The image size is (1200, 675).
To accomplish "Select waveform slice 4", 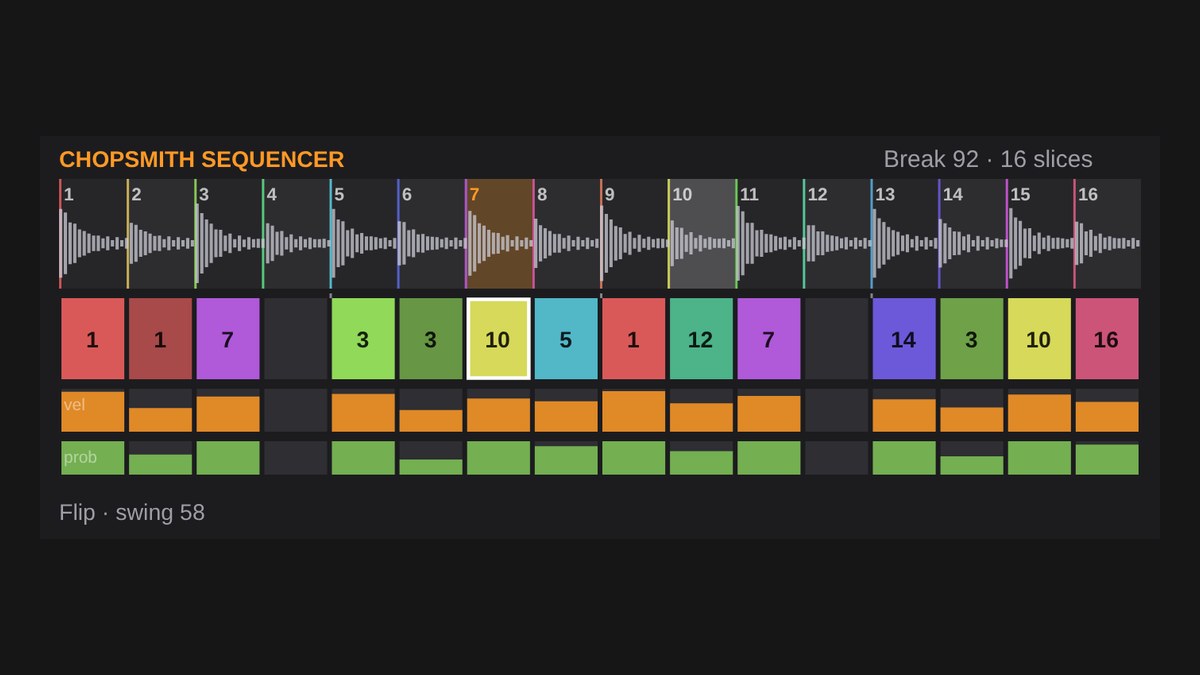I will pyautogui.click(x=296, y=234).
